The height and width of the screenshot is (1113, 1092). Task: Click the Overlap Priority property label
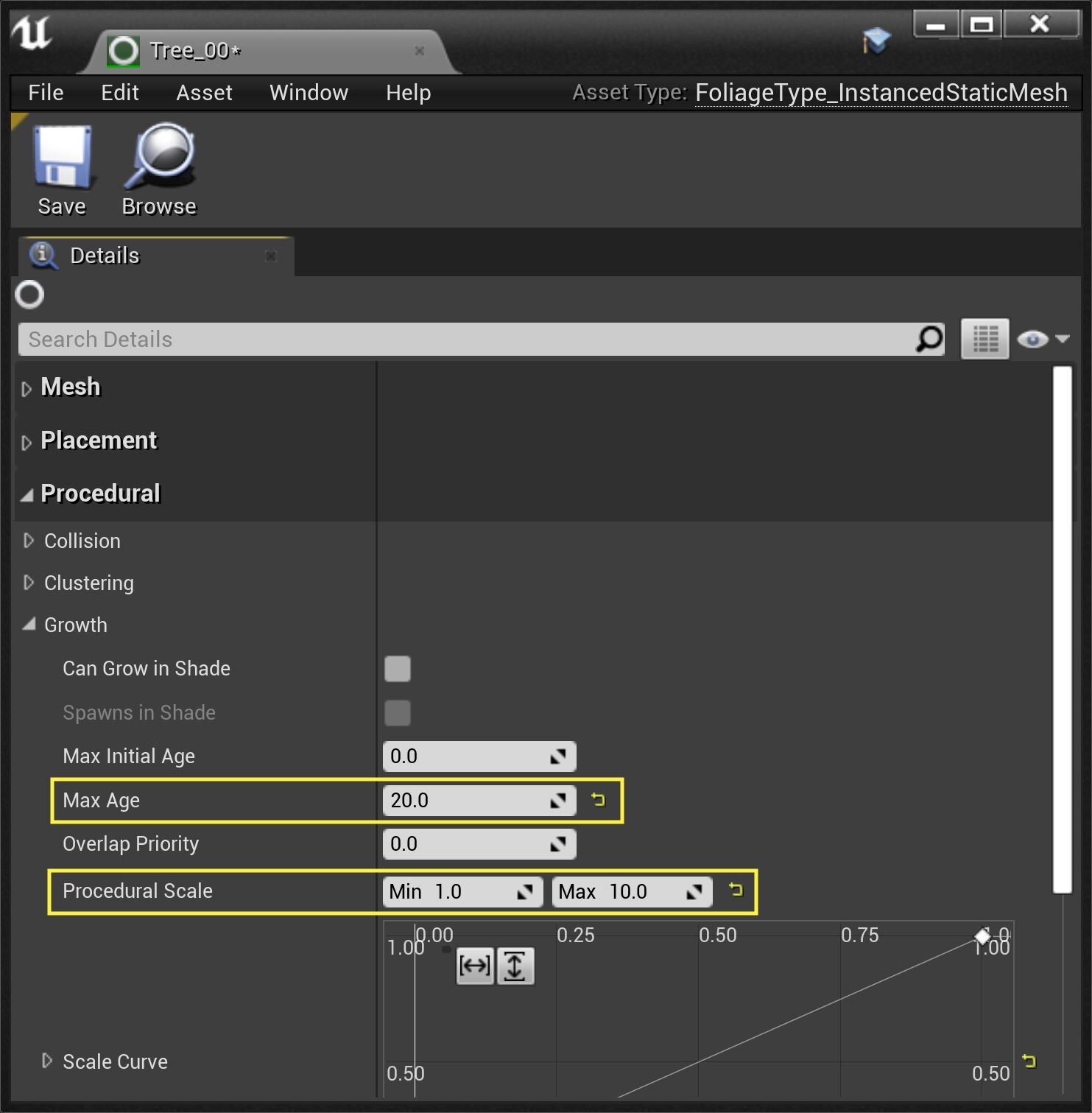131,844
